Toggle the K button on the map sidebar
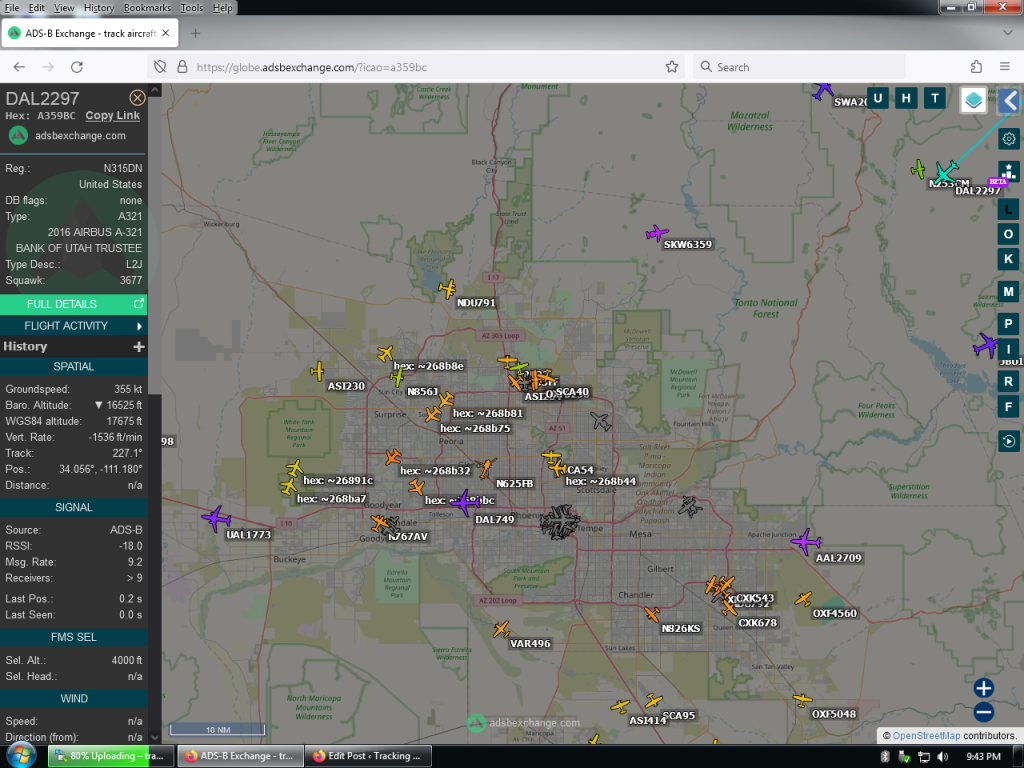1024x768 pixels. click(x=1008, y=259)
